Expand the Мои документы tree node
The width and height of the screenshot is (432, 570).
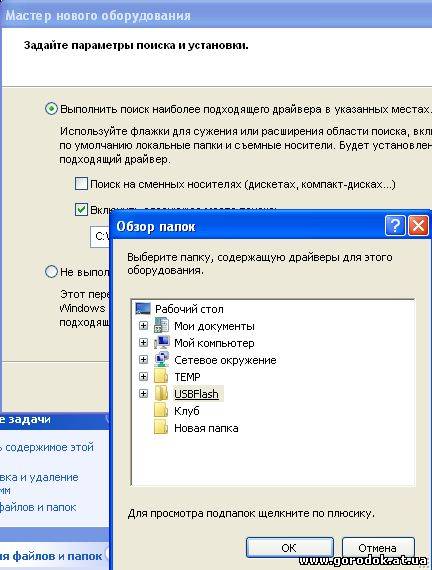pyautogui.click(x=144, y=326)
